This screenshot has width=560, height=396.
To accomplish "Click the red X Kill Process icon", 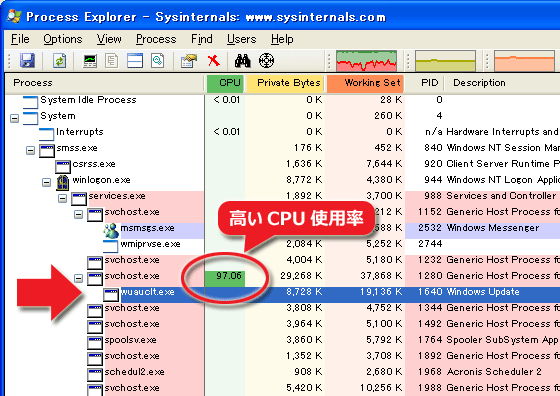I will pos(214,61).
